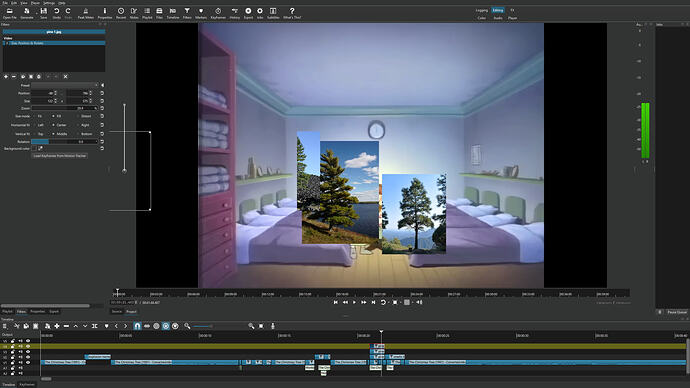This screenshot has height=388, width=690.
Task: Select the Fit size mode radio
Action: click(x=35, y=116)
